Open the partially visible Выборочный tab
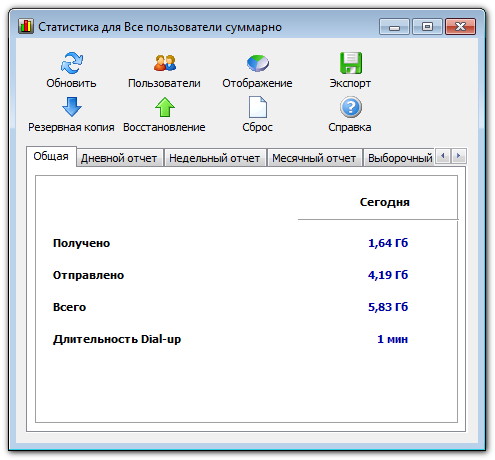Viewport: 495px width, 460px height. (400, 158)
